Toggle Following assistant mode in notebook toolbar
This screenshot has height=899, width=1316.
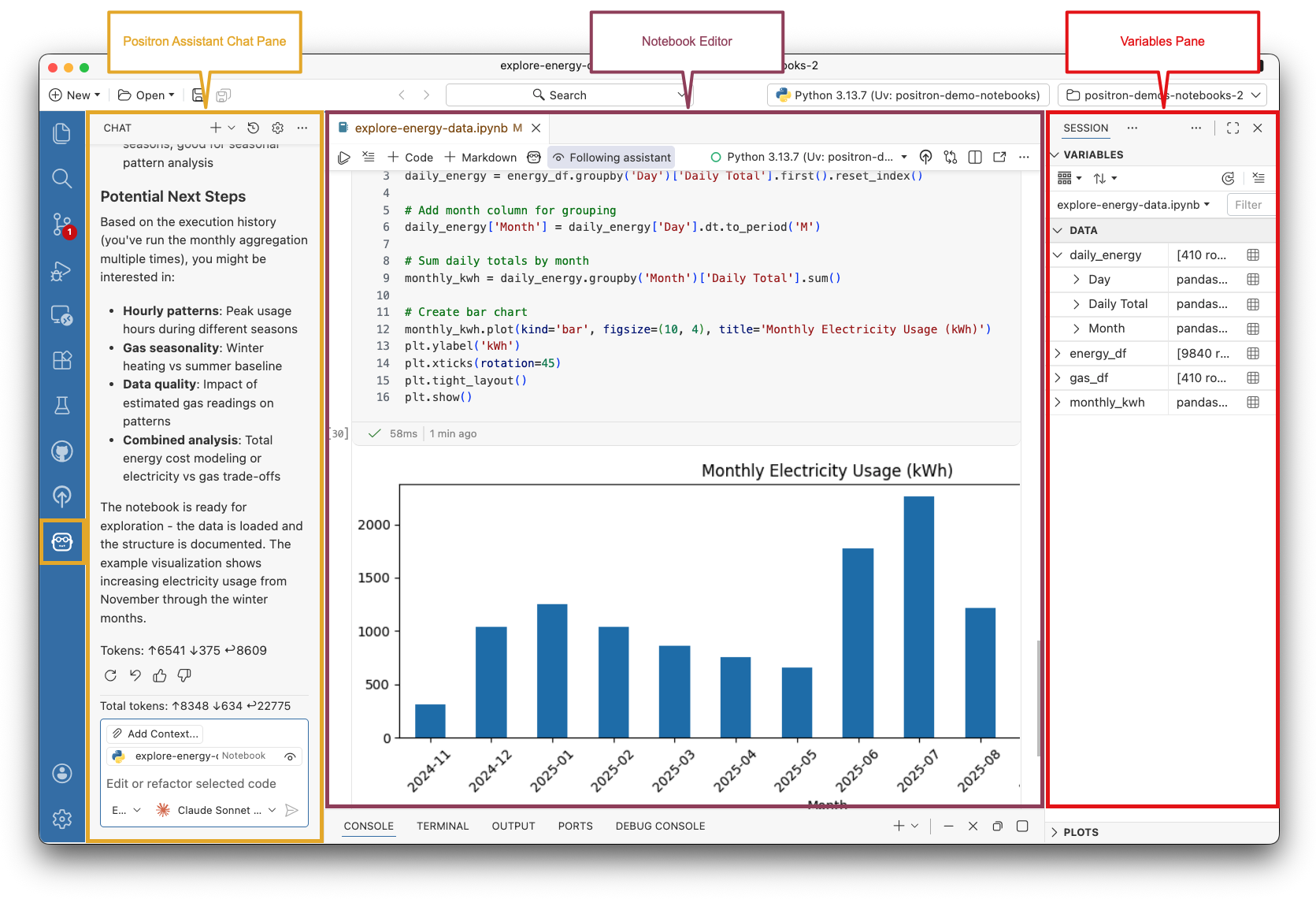(x=611, y=157)
